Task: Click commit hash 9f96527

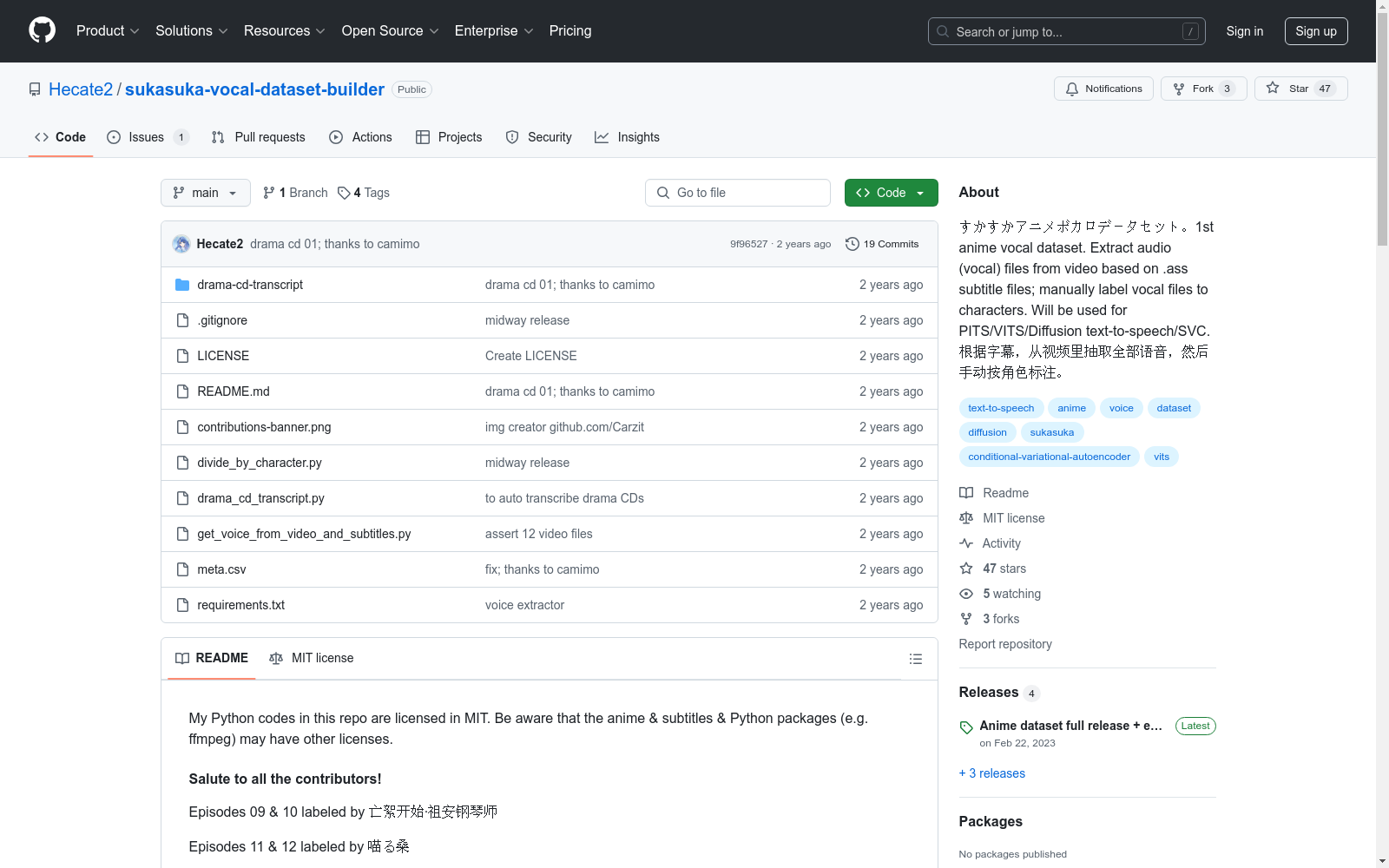Action: tap(748, 244)
